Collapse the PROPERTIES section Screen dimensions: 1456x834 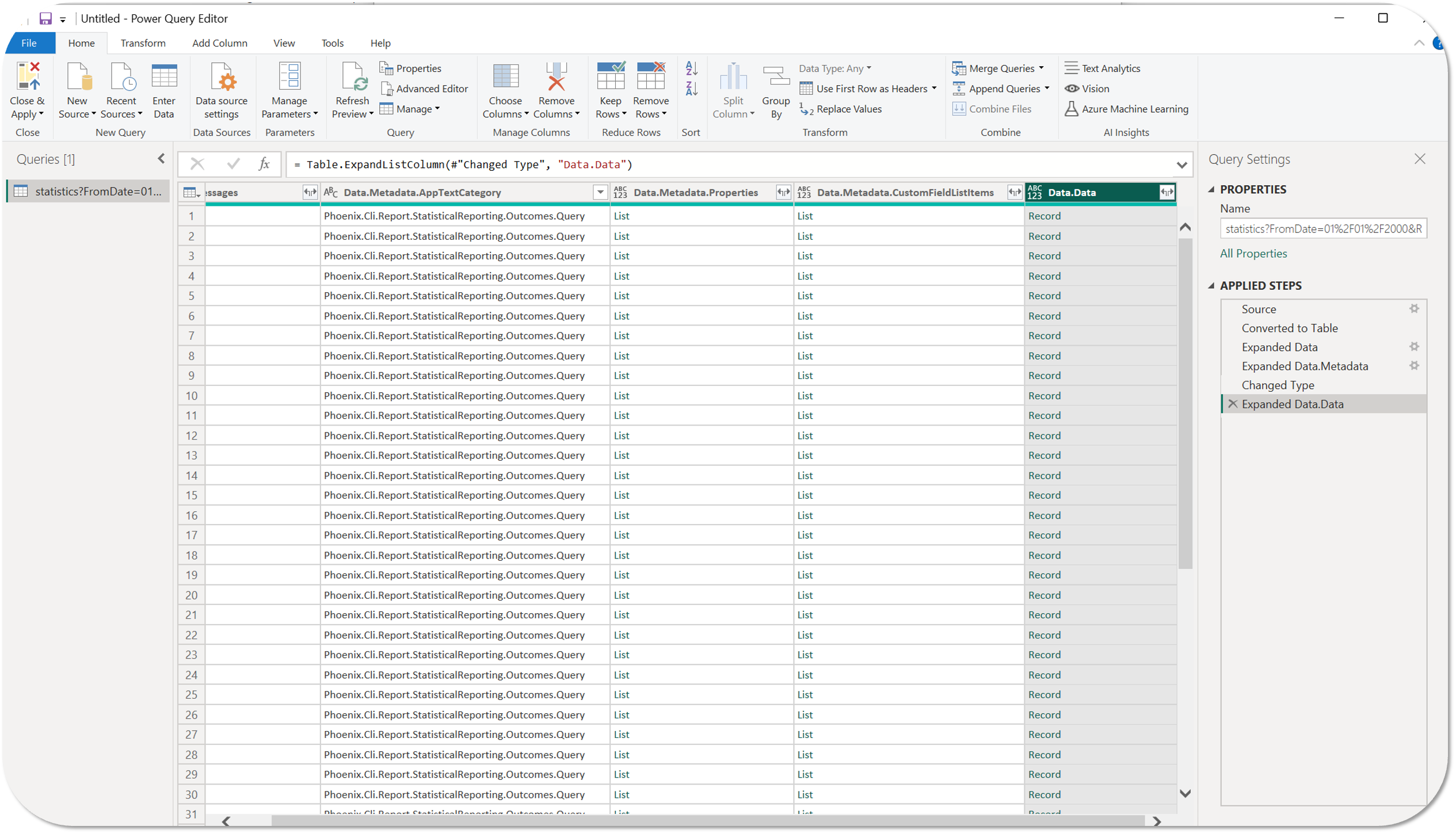pos(1211,189)
